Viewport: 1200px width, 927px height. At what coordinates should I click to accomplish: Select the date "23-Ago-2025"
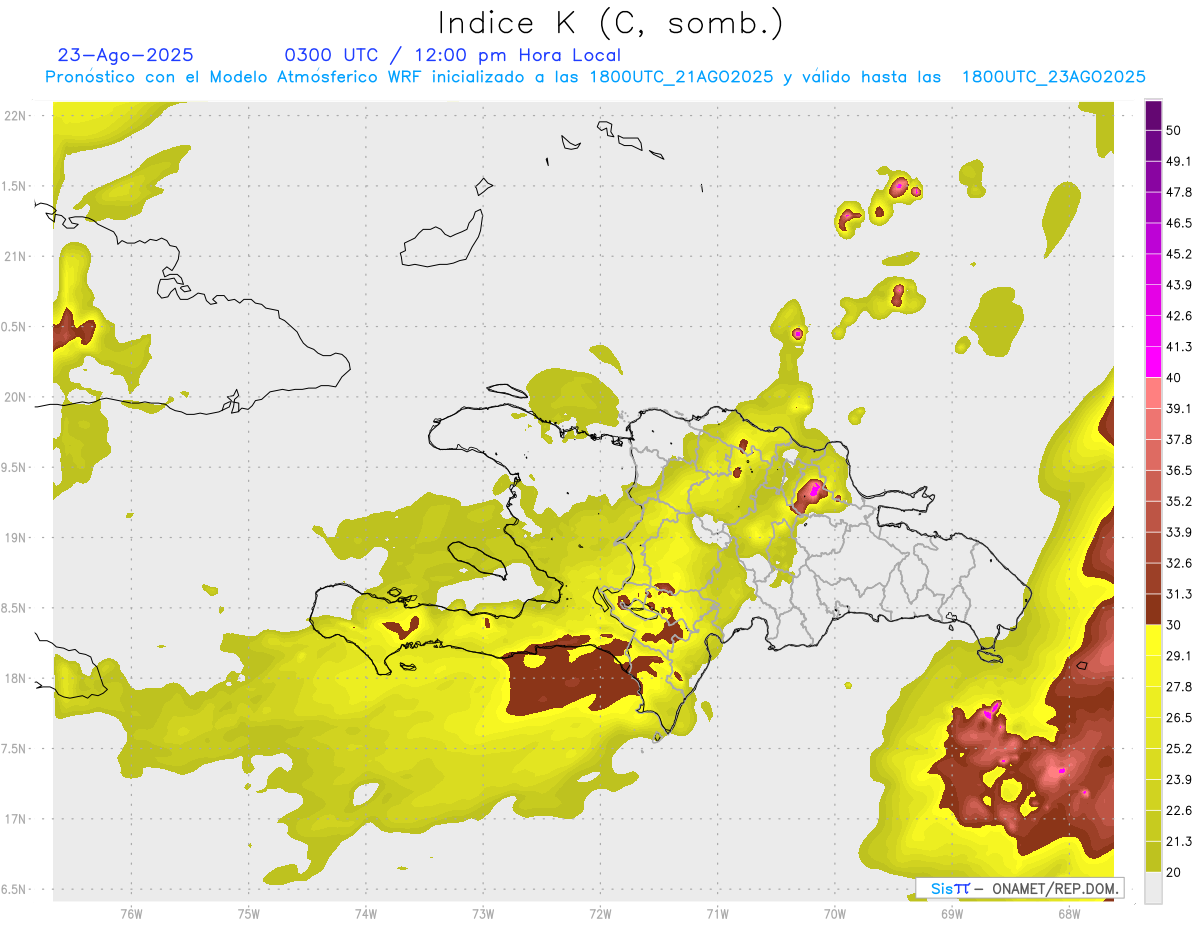pos(126,55)
